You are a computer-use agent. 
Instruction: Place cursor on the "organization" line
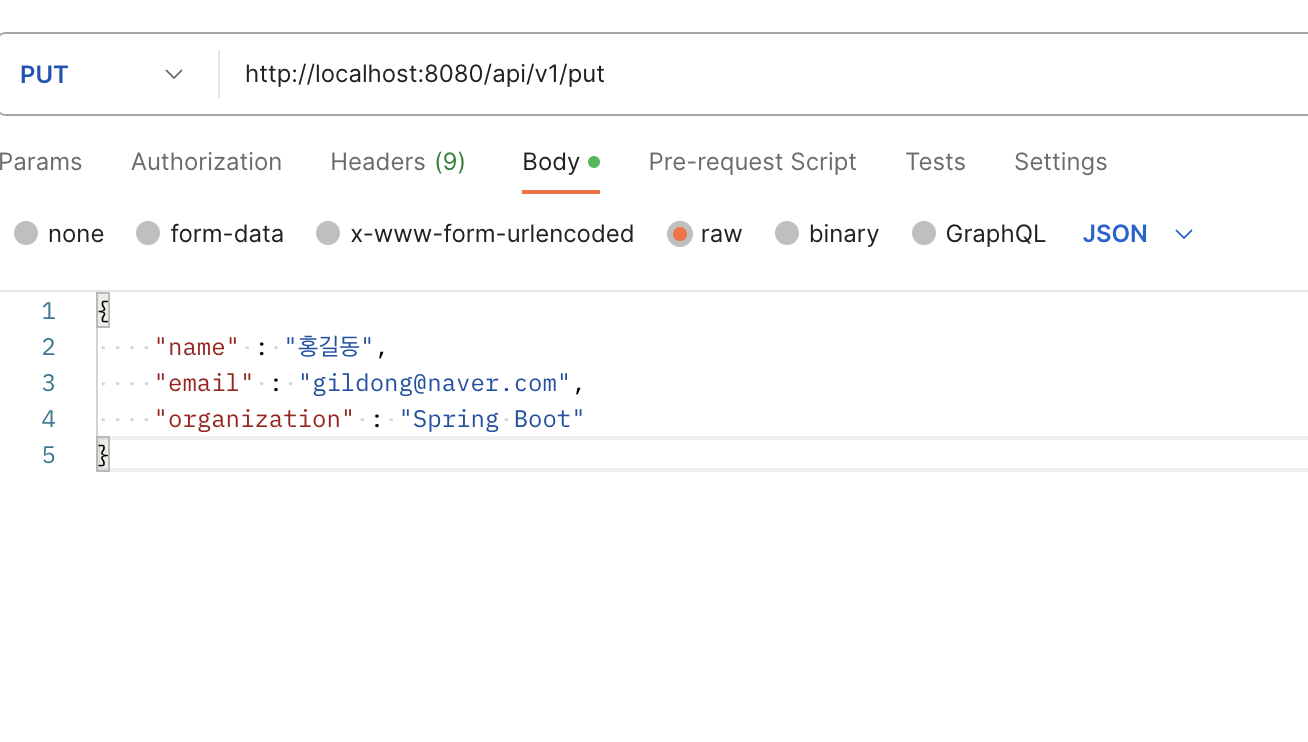pyautogui.click(x=702, y=419)
